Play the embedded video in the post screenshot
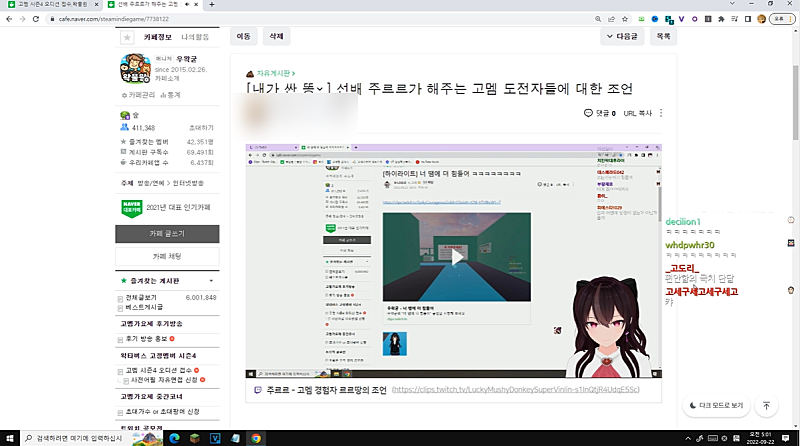Image resolution: width=800 pixels, height=446 pixels. pyautogui.click(x=457, y=258)
